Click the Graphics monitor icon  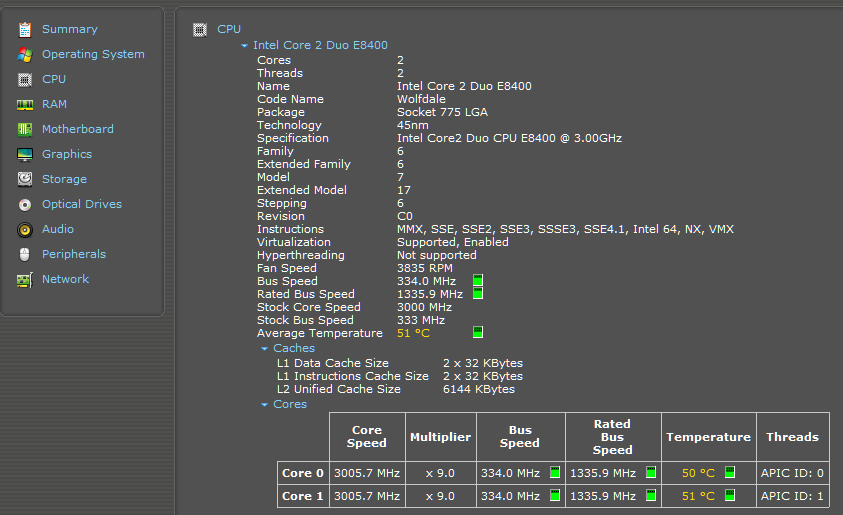[x=25, y=154]
